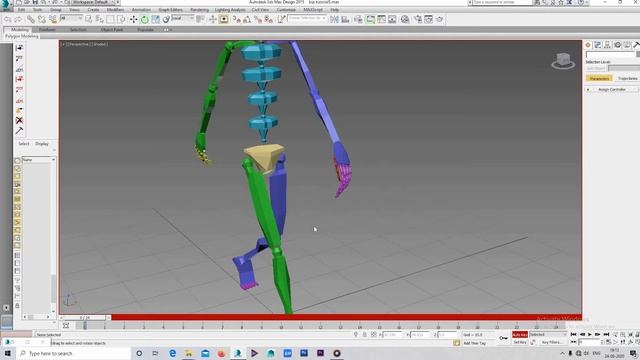Viewport: 640px width, 360px height.
Task: Switch to the Freeform ribbon tab
Action: coord(47,30)
